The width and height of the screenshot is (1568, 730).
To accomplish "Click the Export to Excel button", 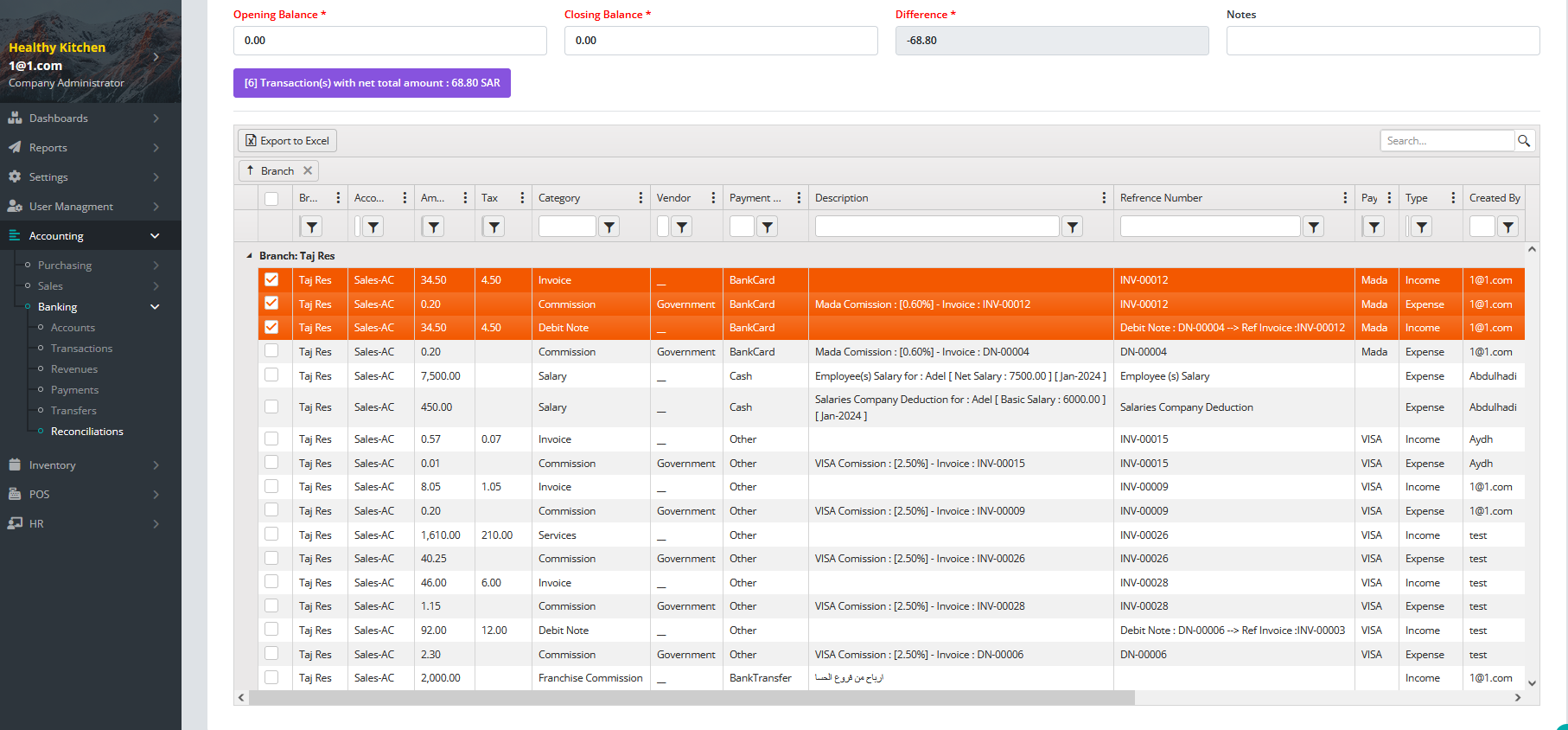I will [287, 141].
